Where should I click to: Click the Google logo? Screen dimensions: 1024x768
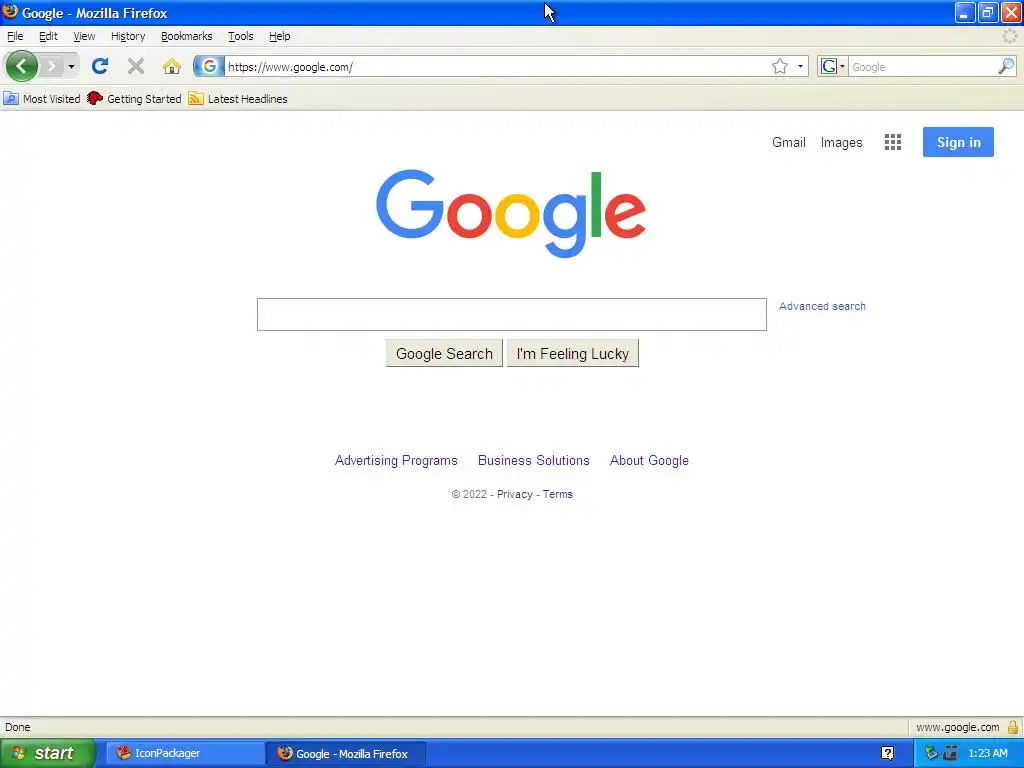pos(511,213)
